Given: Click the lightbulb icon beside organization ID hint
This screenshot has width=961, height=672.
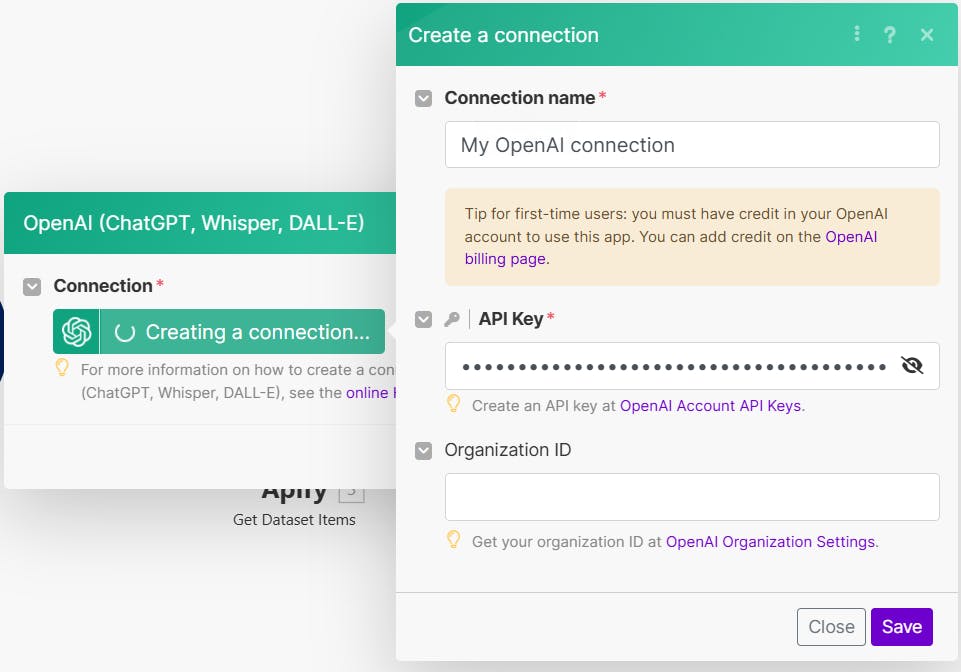Looking at the screenshot, I should (454, 539).
